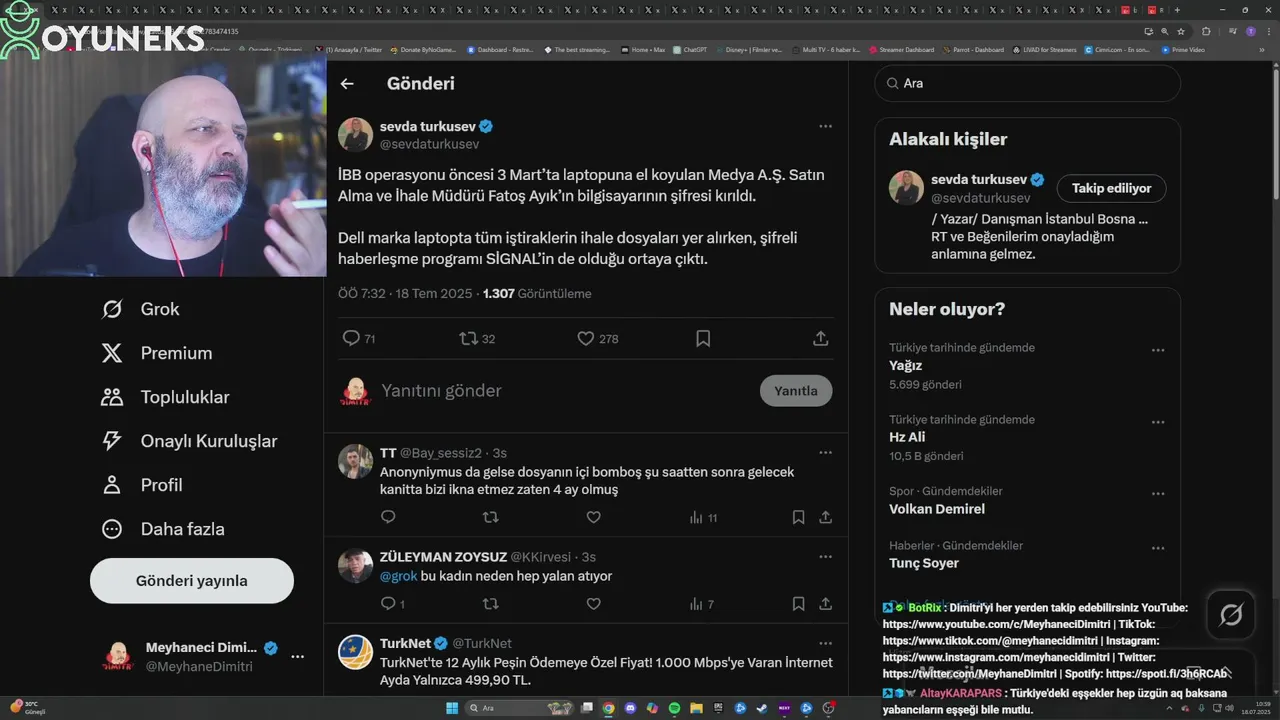1280x720 pixels.
Task: Open more options for the Tunç Soyer trend
Action: pos(1157,548)
